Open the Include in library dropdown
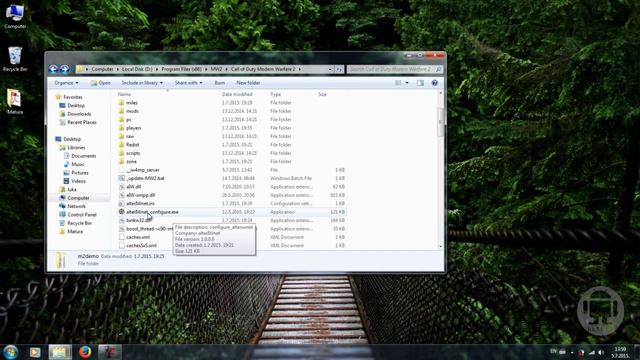This screenshot has width=640, height=360. coord(142,83)
